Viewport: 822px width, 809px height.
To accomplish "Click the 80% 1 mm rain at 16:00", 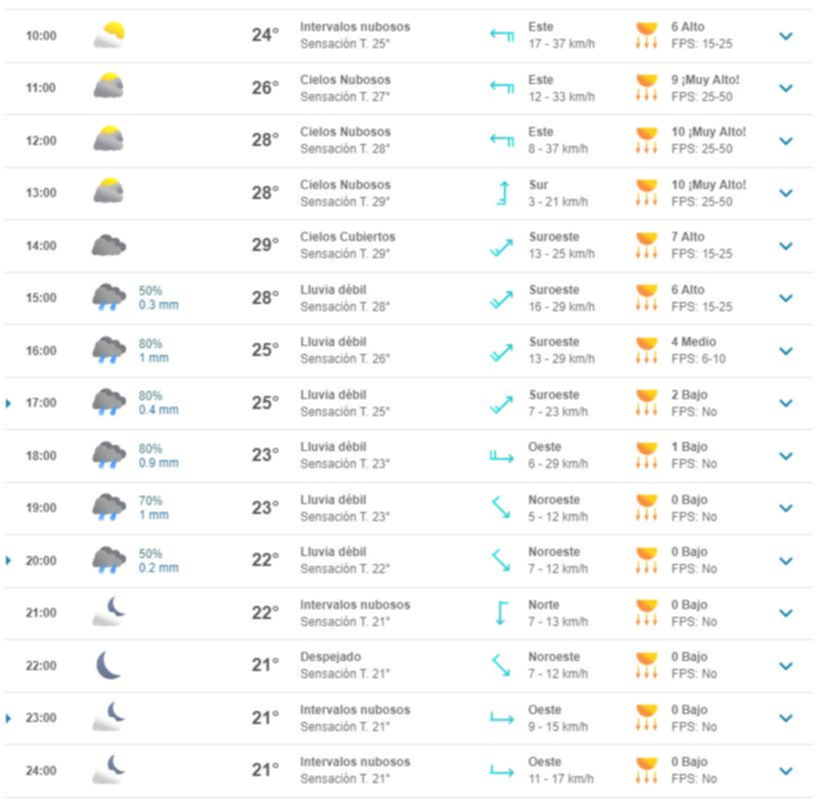I will click(x=154, y=351).
